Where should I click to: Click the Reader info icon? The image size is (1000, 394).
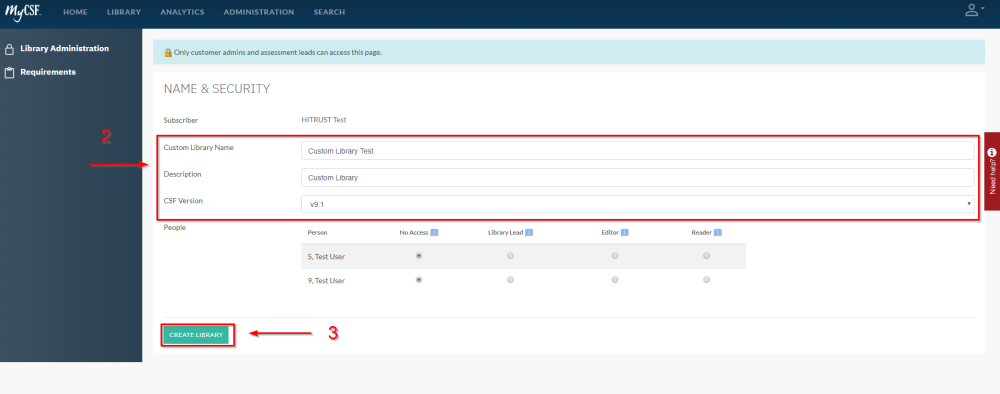pyautogui.click(x=717, y=233)
